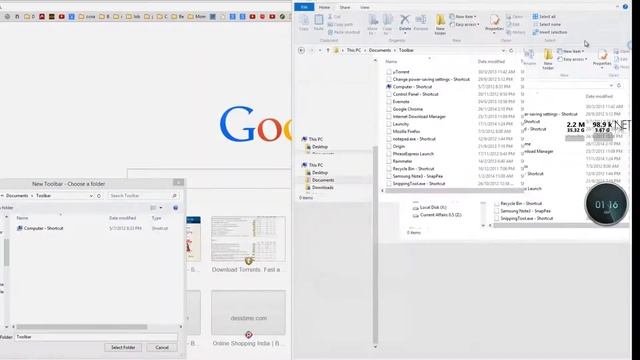This screenshot has height=360, width=640.
Task: Click Select none in the ribbon
Action: pyautogui.click(x=547, y=24)
